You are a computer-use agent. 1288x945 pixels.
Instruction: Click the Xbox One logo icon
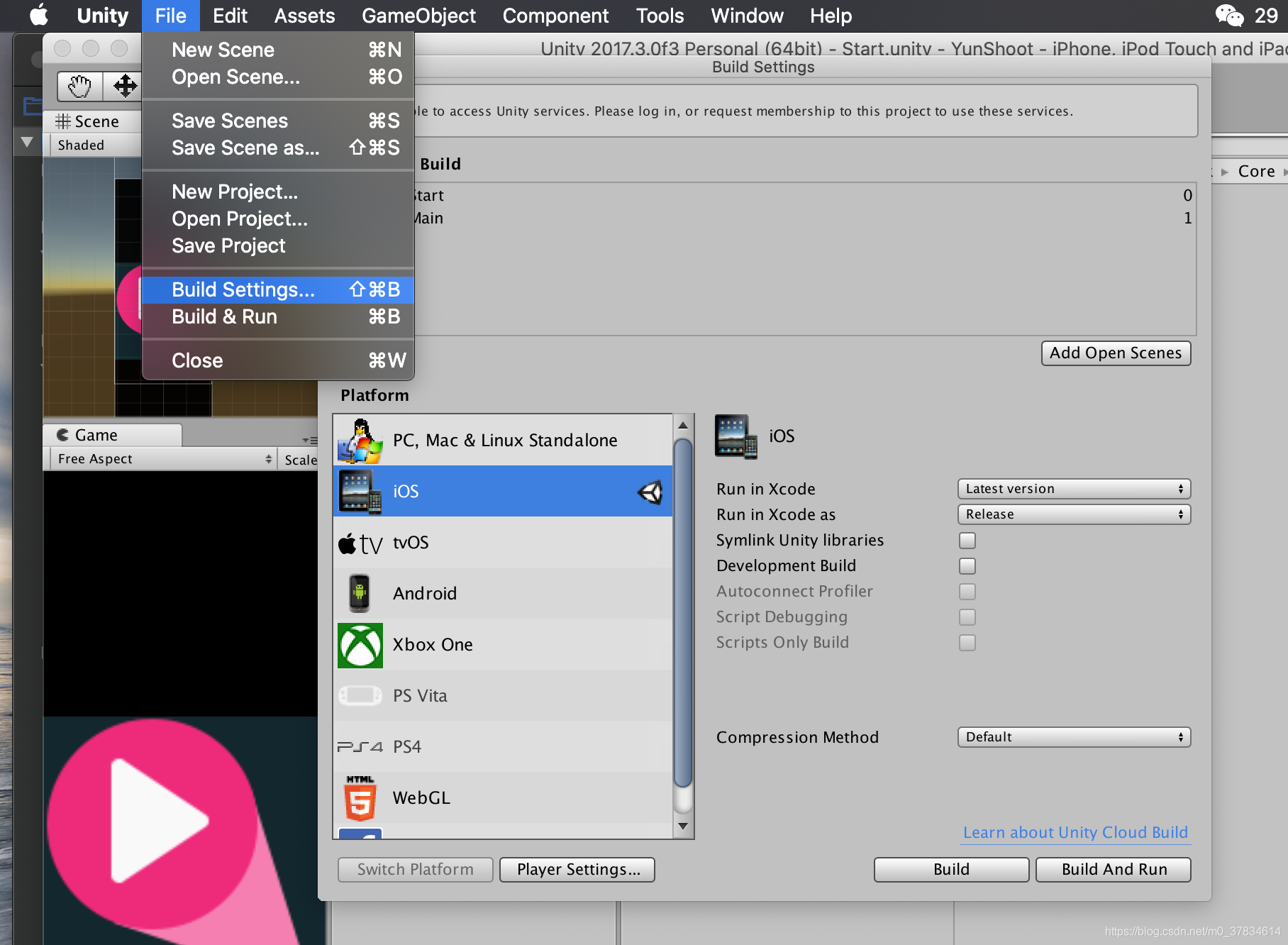(x=360, y=645)
